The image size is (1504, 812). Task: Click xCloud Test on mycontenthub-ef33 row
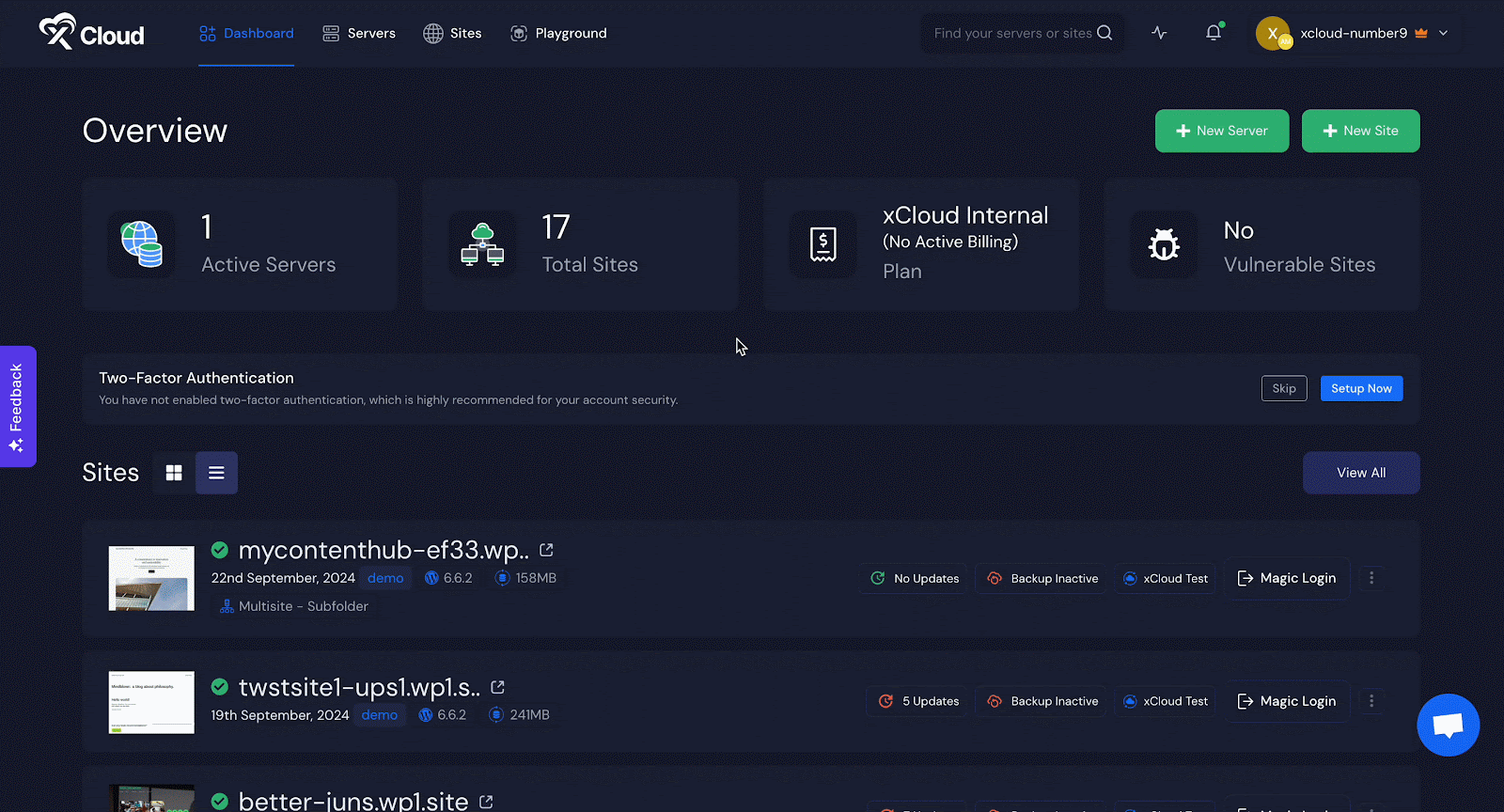point(1166,578)
